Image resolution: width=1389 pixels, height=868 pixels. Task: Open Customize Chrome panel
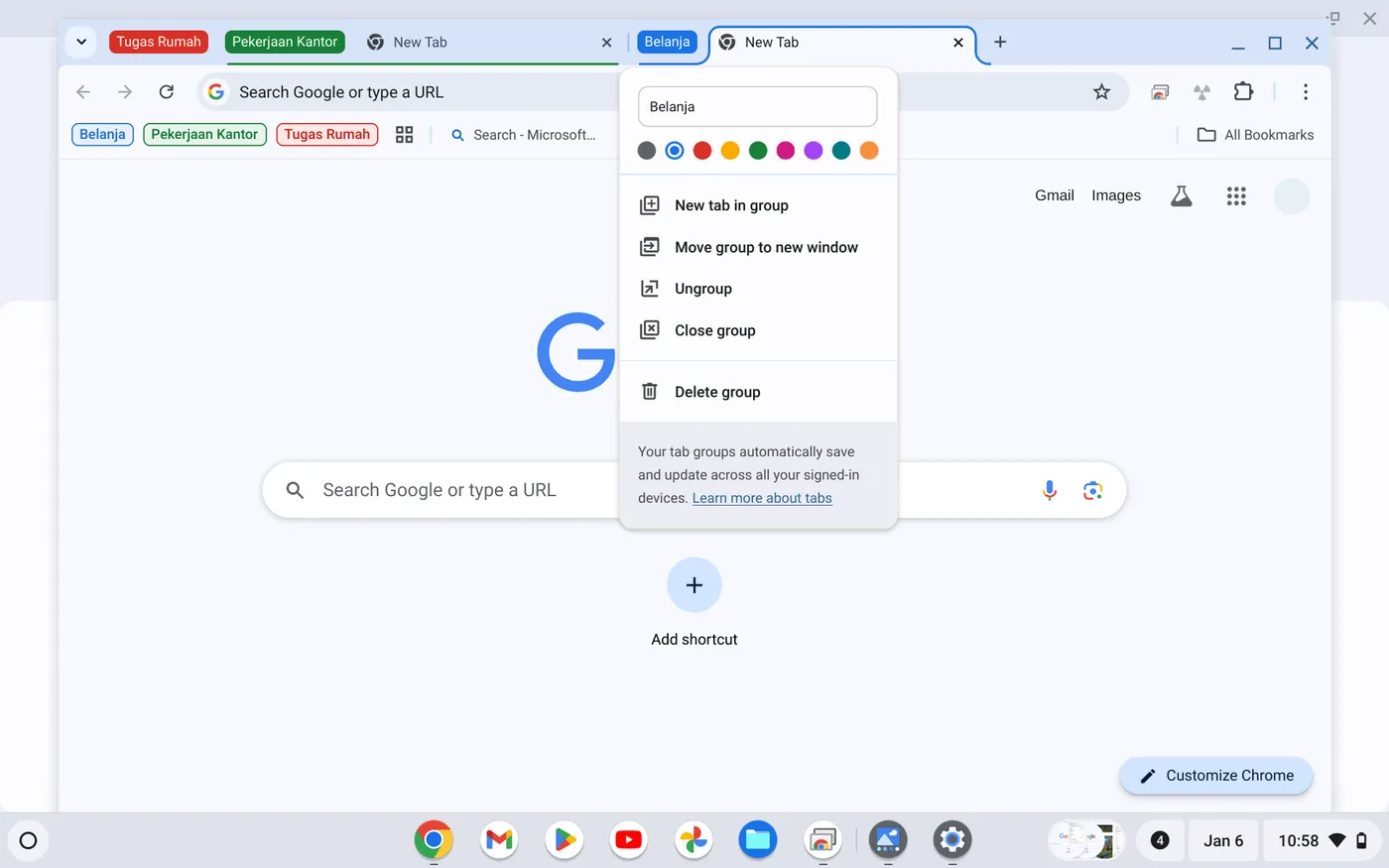pos(1216,776)
